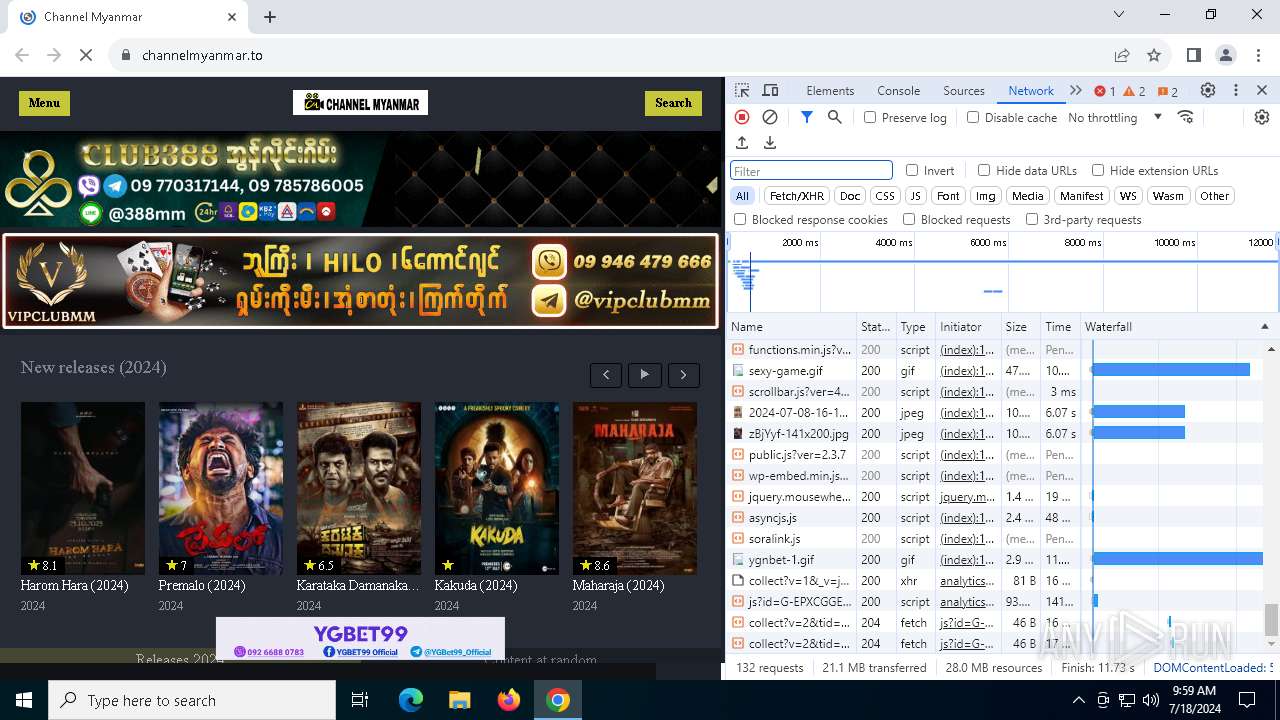Viewport: 1280px width, 720px height.
Task: Check Hide data URLs
Action: pos(984,170)
